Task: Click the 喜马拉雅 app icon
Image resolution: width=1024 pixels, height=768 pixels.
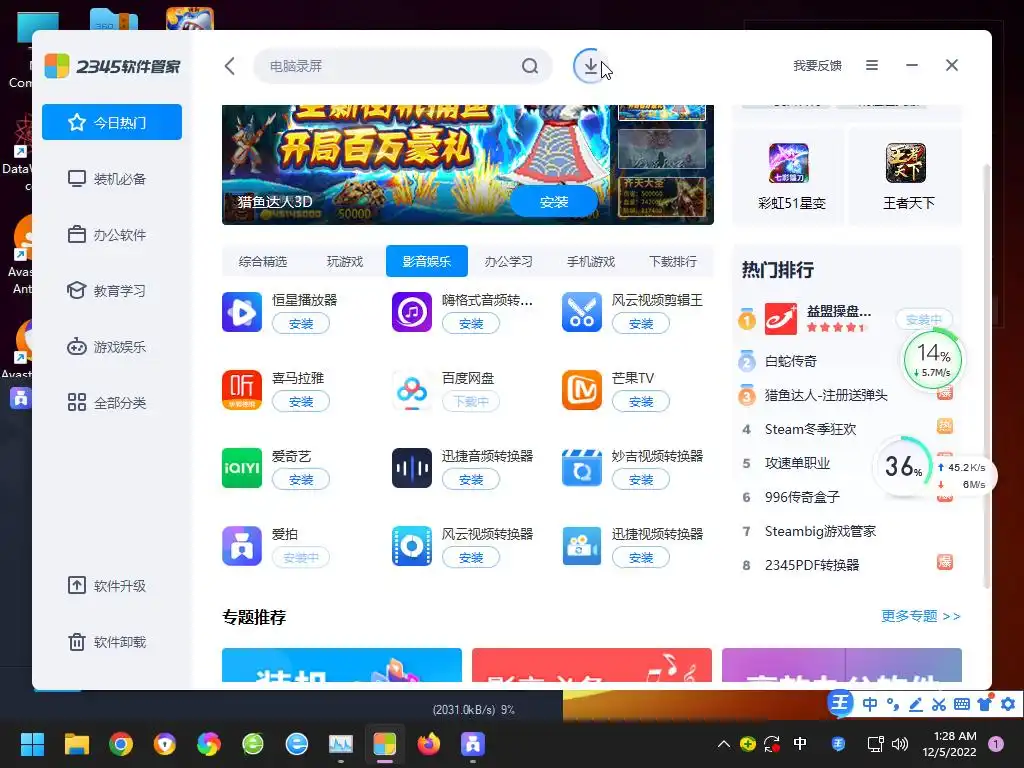Action: click(x=242, y=390)
